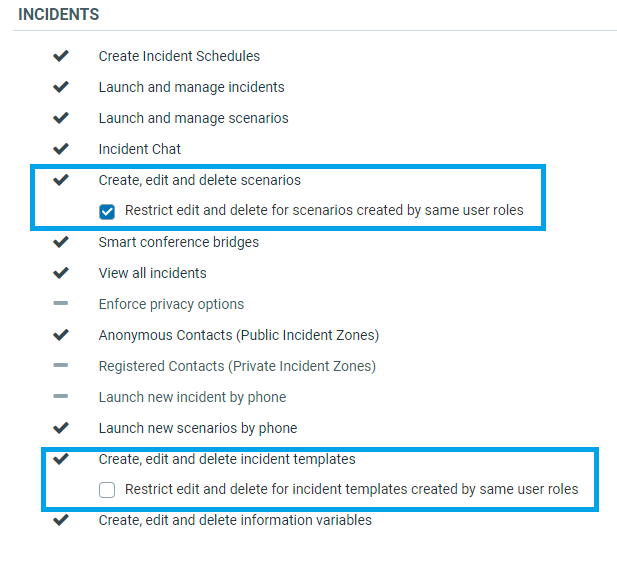Click checkmark icon beside Smart conference bridges
The height and width of the screenshot is (568, 617).
pos(61,242)
